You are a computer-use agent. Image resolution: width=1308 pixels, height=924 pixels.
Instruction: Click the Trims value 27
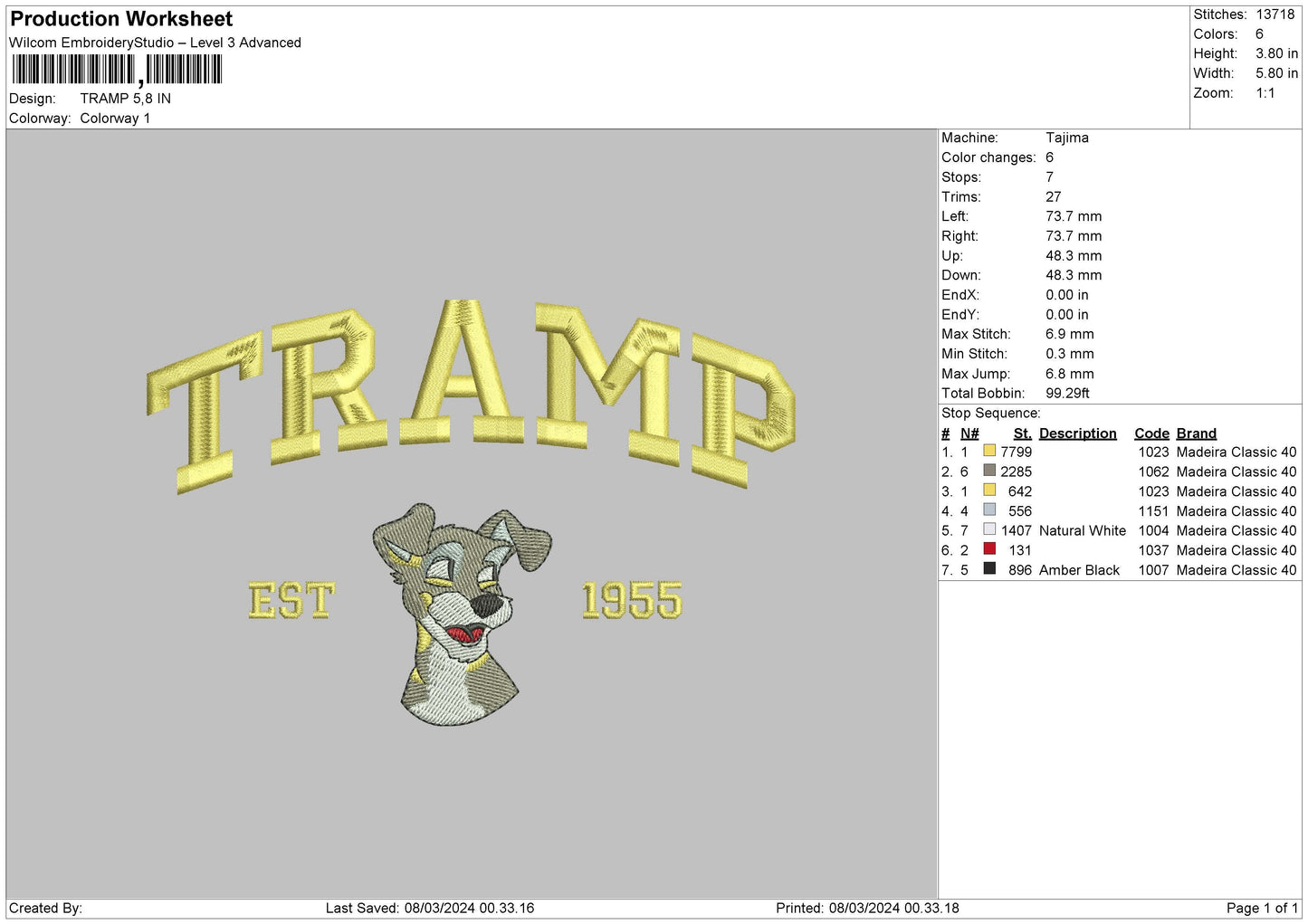click(x=1053, y=196)
